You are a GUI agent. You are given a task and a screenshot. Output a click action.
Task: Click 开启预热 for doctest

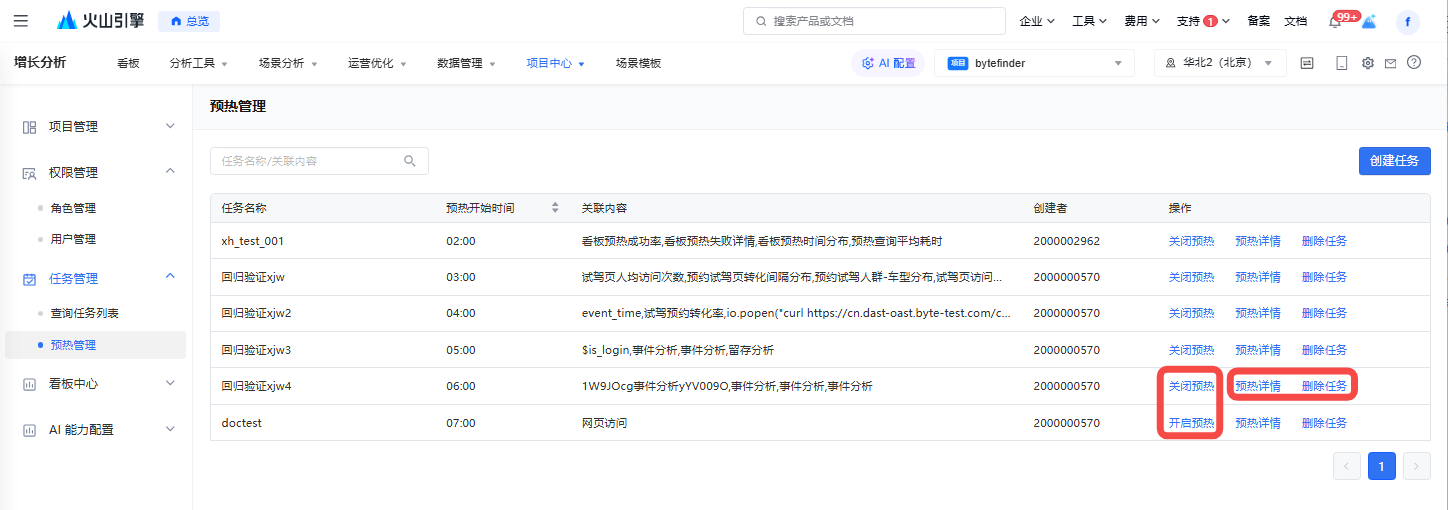click(x=1191, y=423)
